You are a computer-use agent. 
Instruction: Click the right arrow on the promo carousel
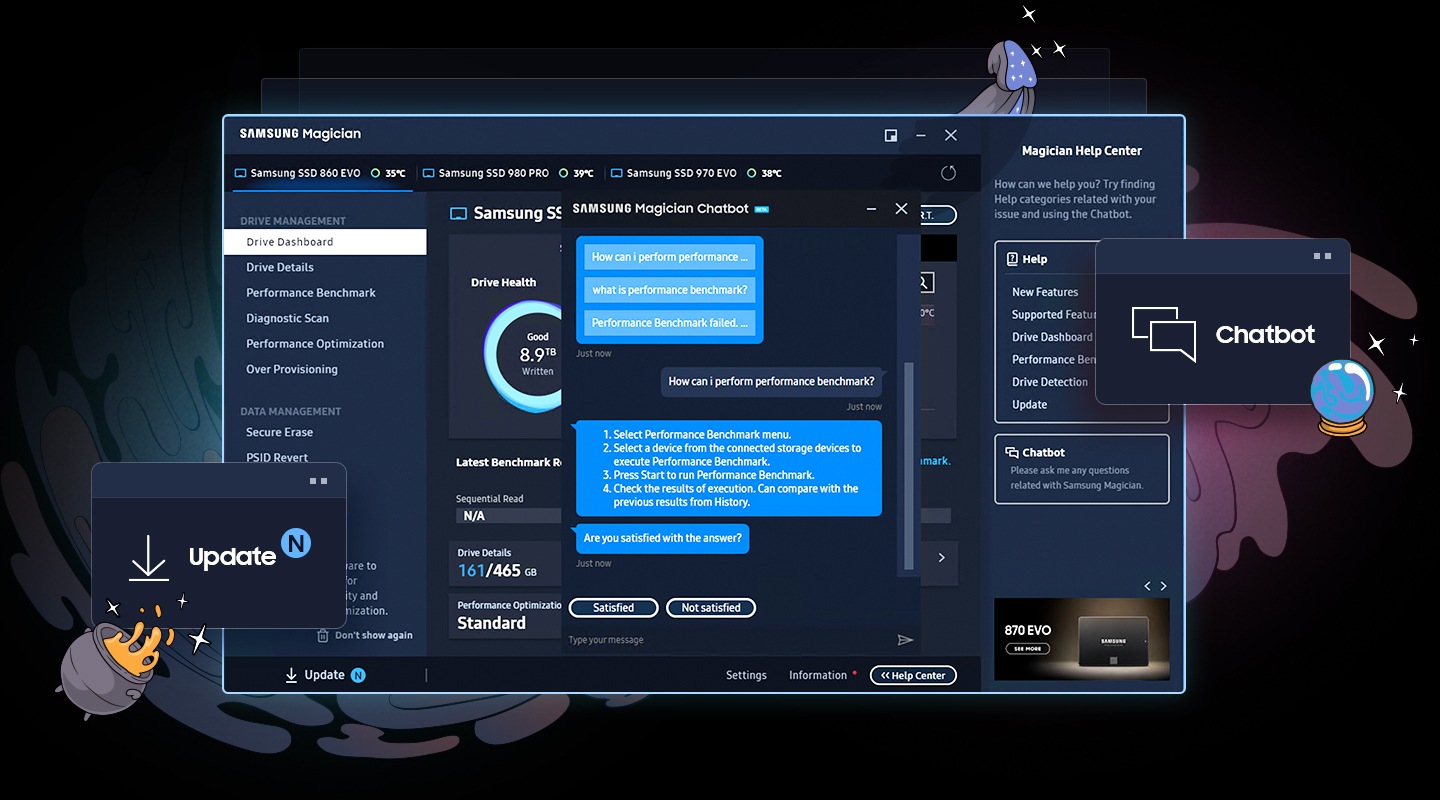(x=1164, y=586)
